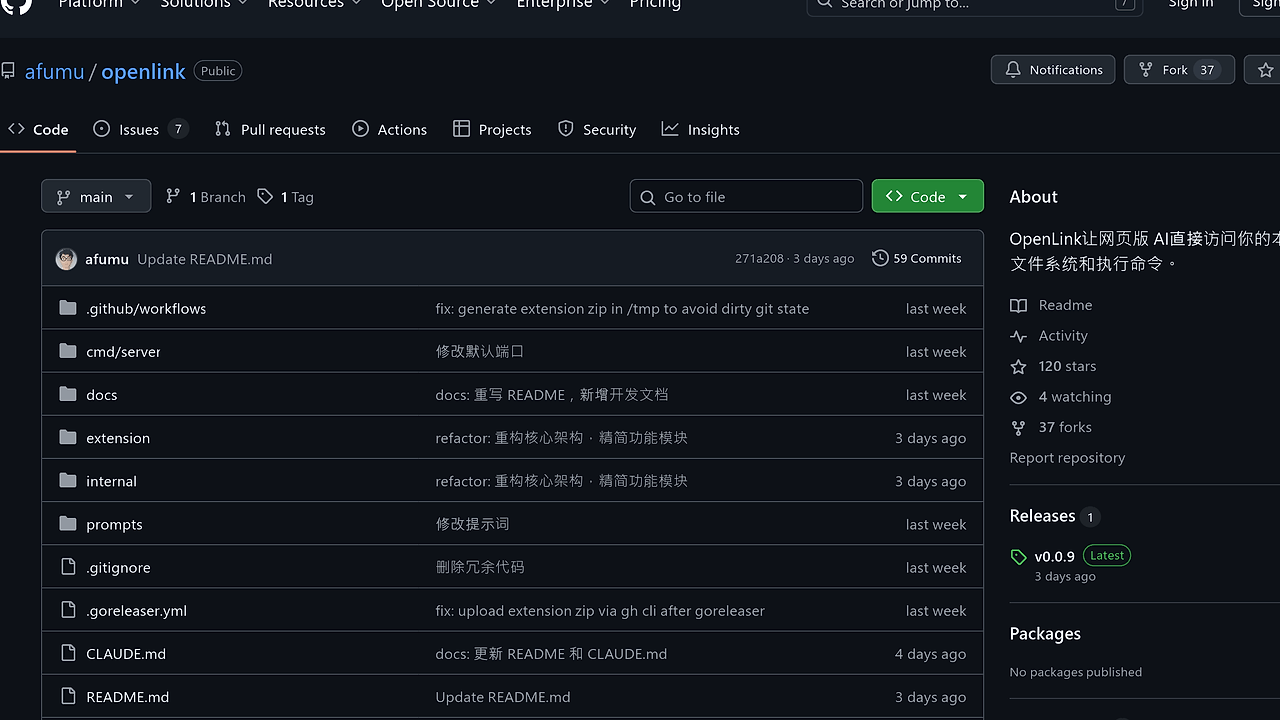Click the tag icon beside 1 Tag

coord(265,197)
